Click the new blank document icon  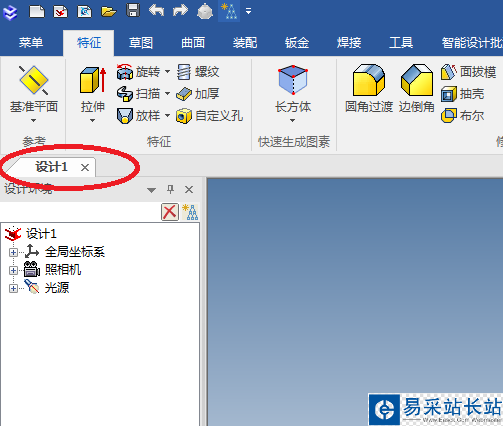tap(37, 11)
